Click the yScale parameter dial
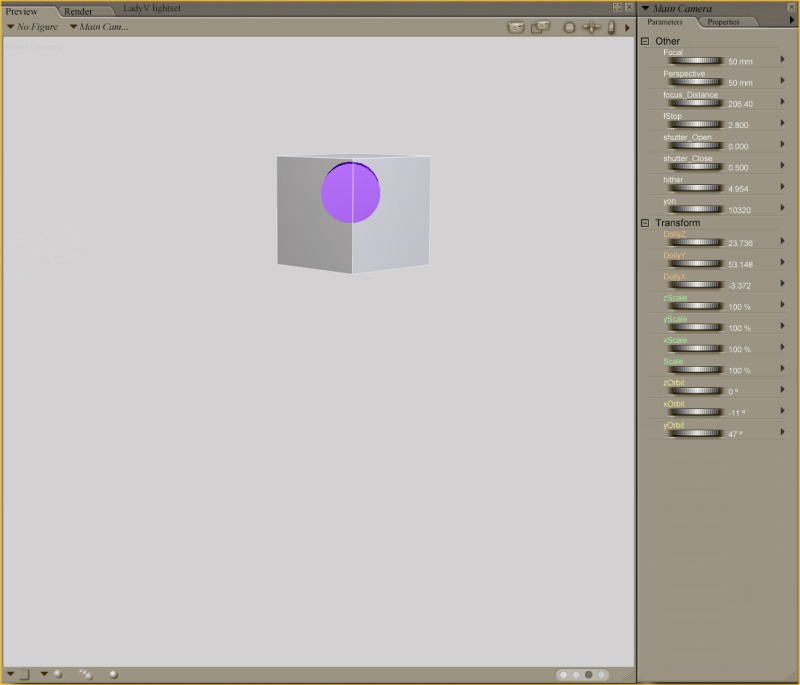The height and width of the screenshot is (685, 800). click(x=696, y=327)
